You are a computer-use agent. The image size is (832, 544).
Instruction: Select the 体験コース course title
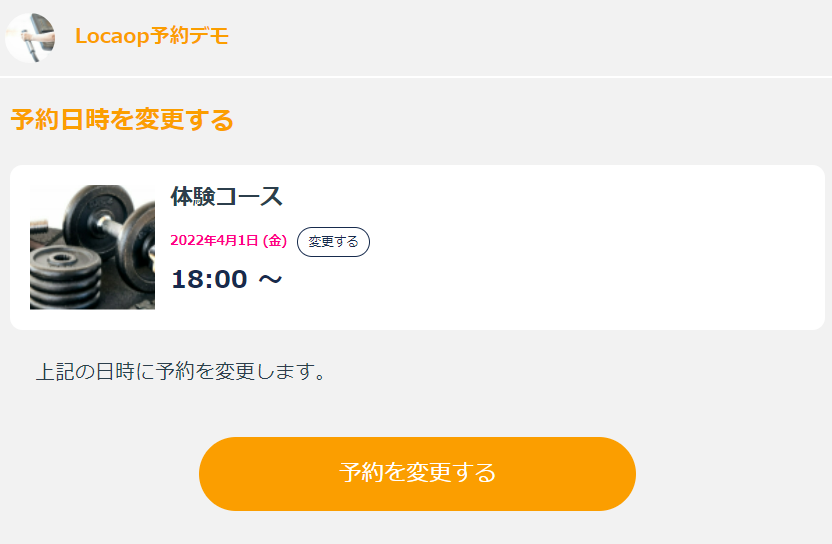click(227, 196)
